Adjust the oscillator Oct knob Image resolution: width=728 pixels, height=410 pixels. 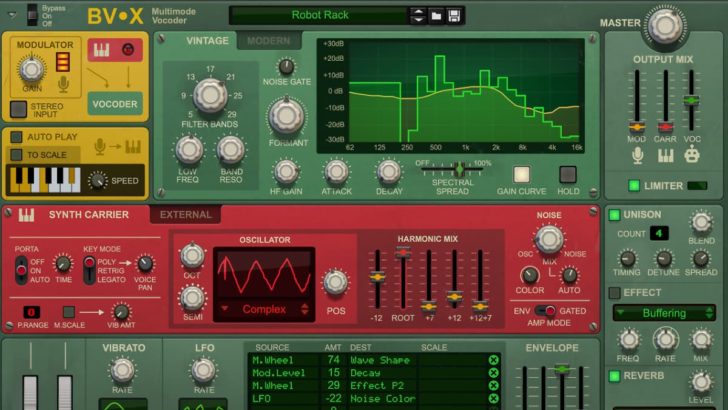pos(192,256)
